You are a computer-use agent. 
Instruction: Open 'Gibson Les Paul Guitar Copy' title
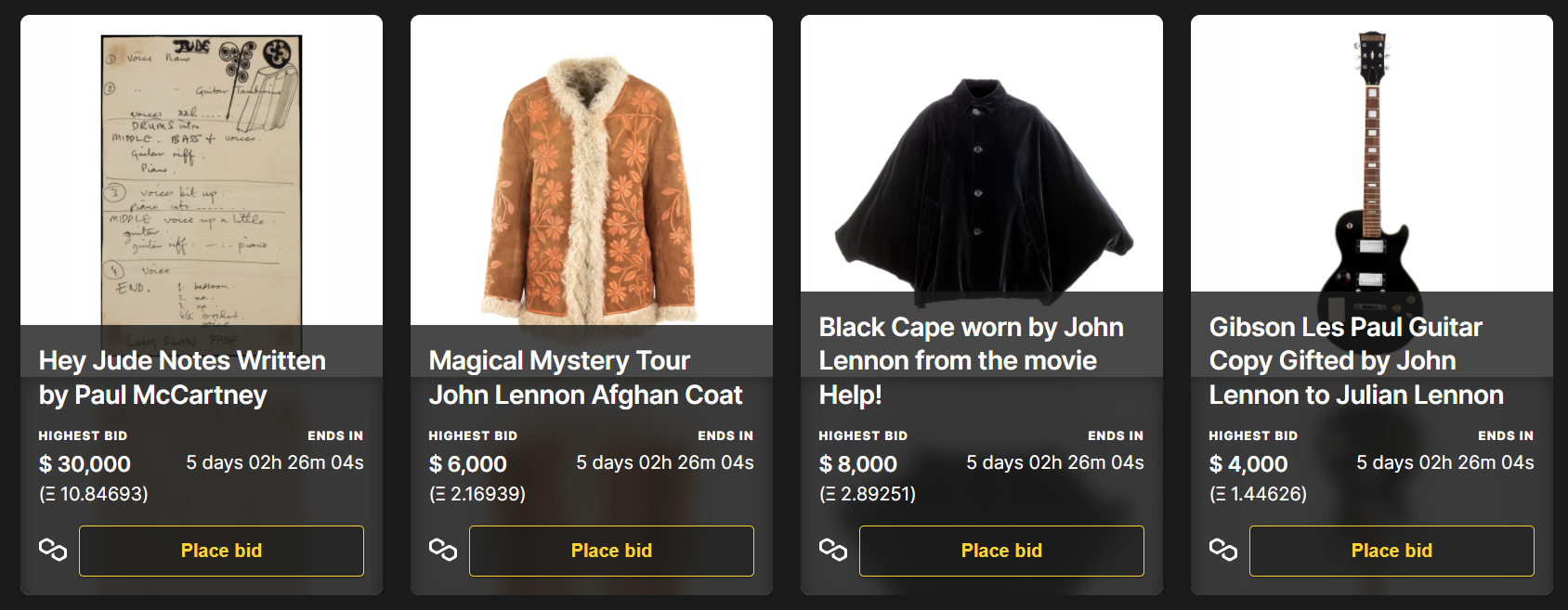pos(1355,360)
